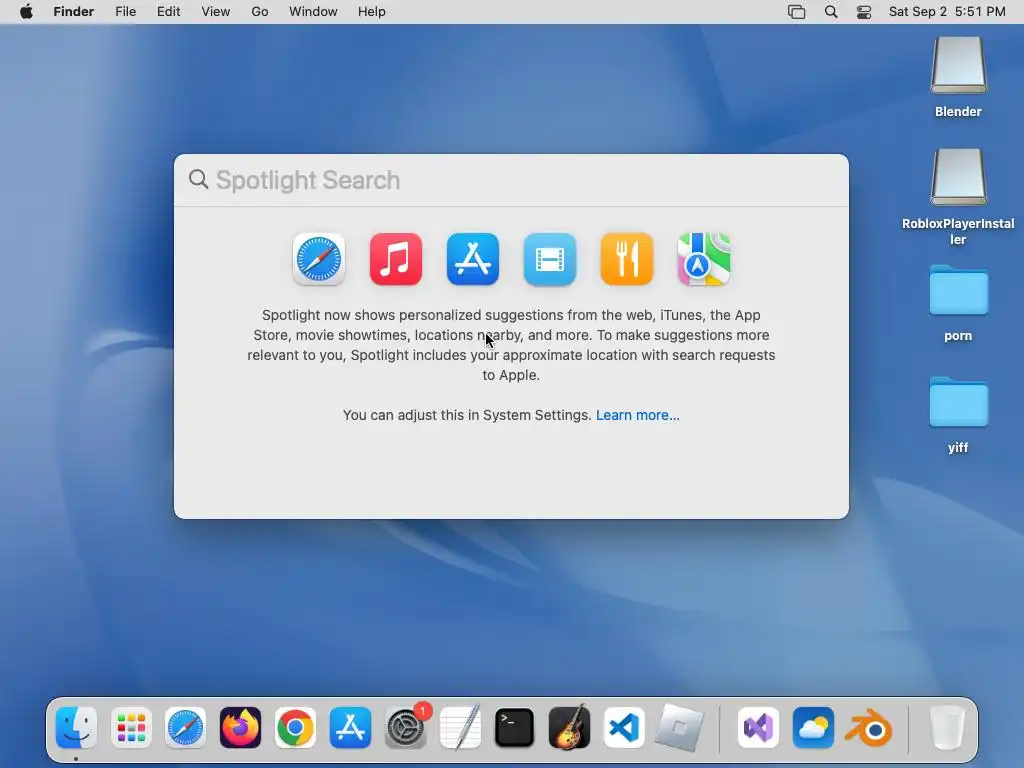1024x768 pixels.
Task: Click the Spotlight search magnifier glyph
Action: pos(199,179)
